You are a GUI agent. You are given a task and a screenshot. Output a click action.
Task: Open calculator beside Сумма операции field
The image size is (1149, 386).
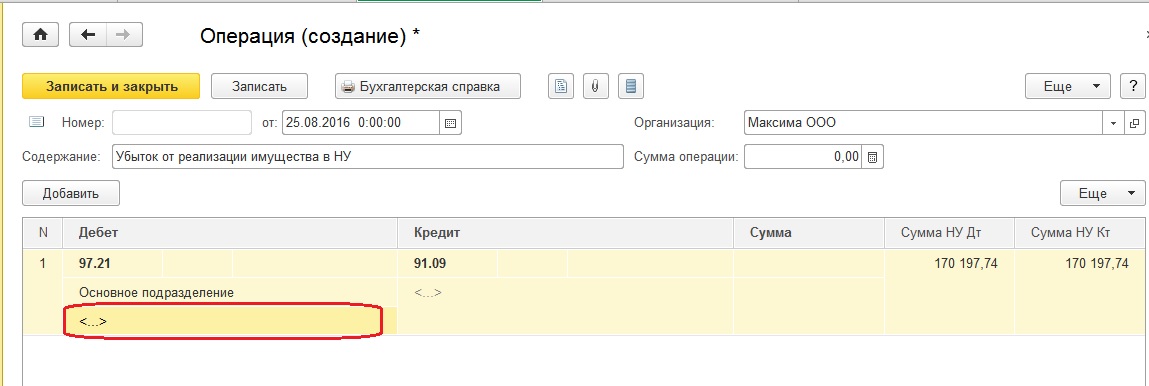pyautogui.click(x=873, y=157)
